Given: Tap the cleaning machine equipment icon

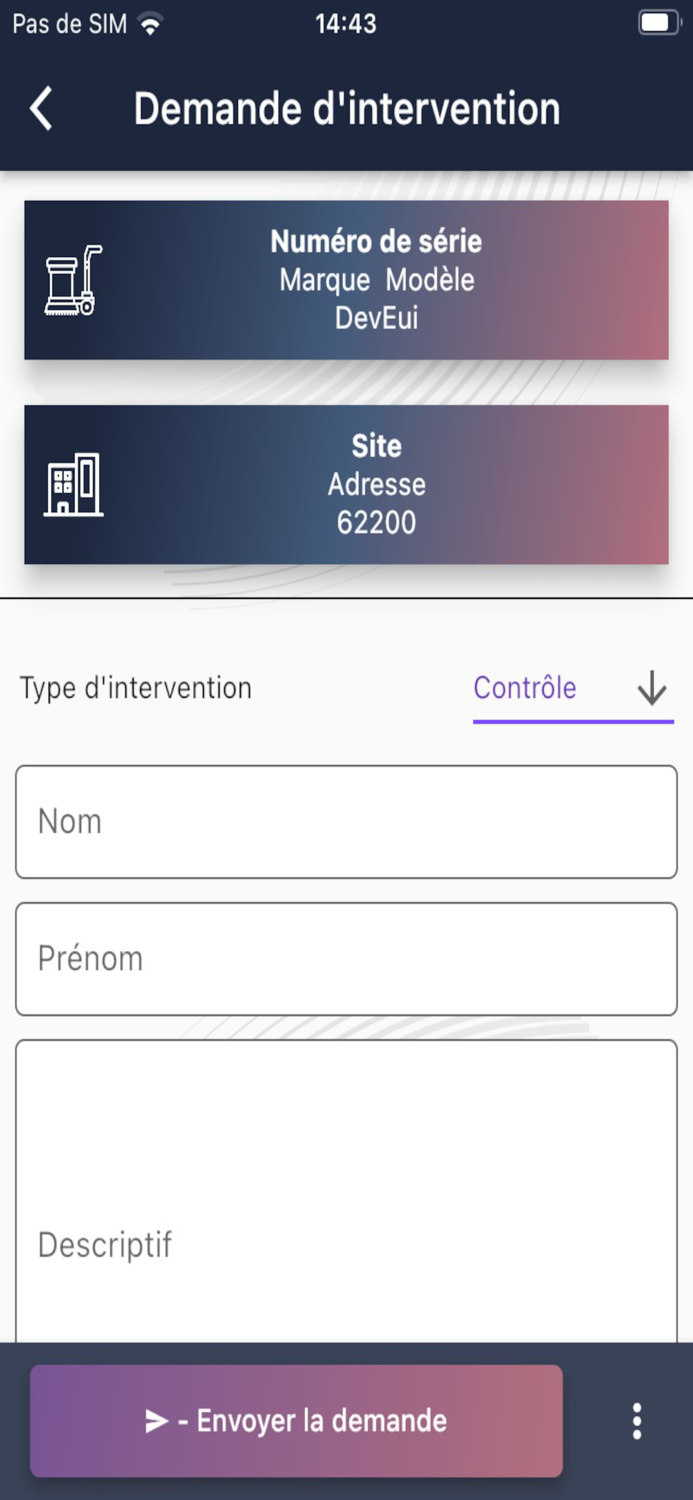Looking at the screenshot, I should 72,279.
